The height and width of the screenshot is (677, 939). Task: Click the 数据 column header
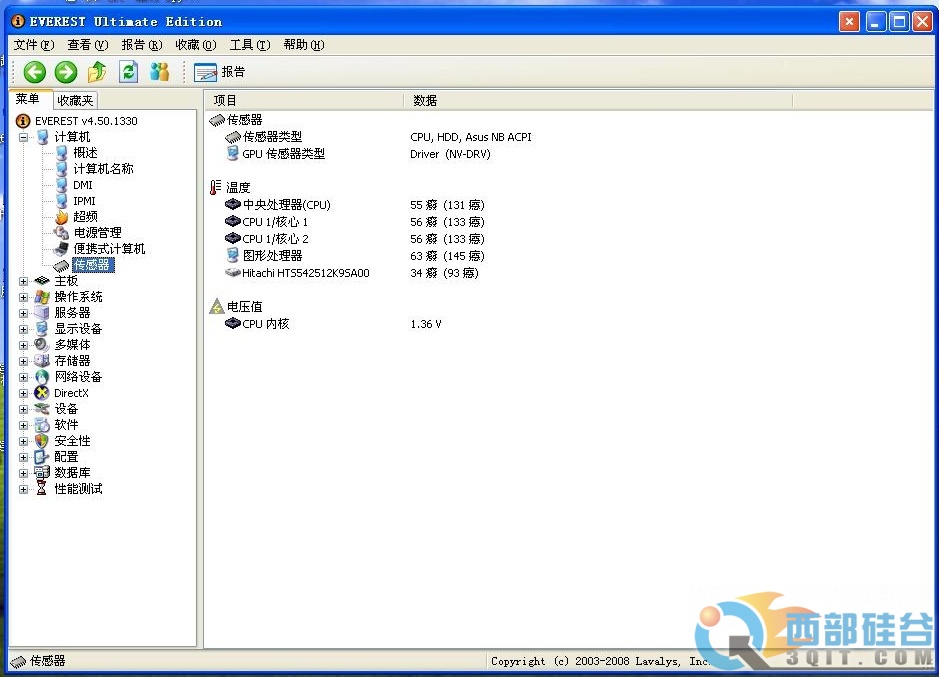pos(598,101)
